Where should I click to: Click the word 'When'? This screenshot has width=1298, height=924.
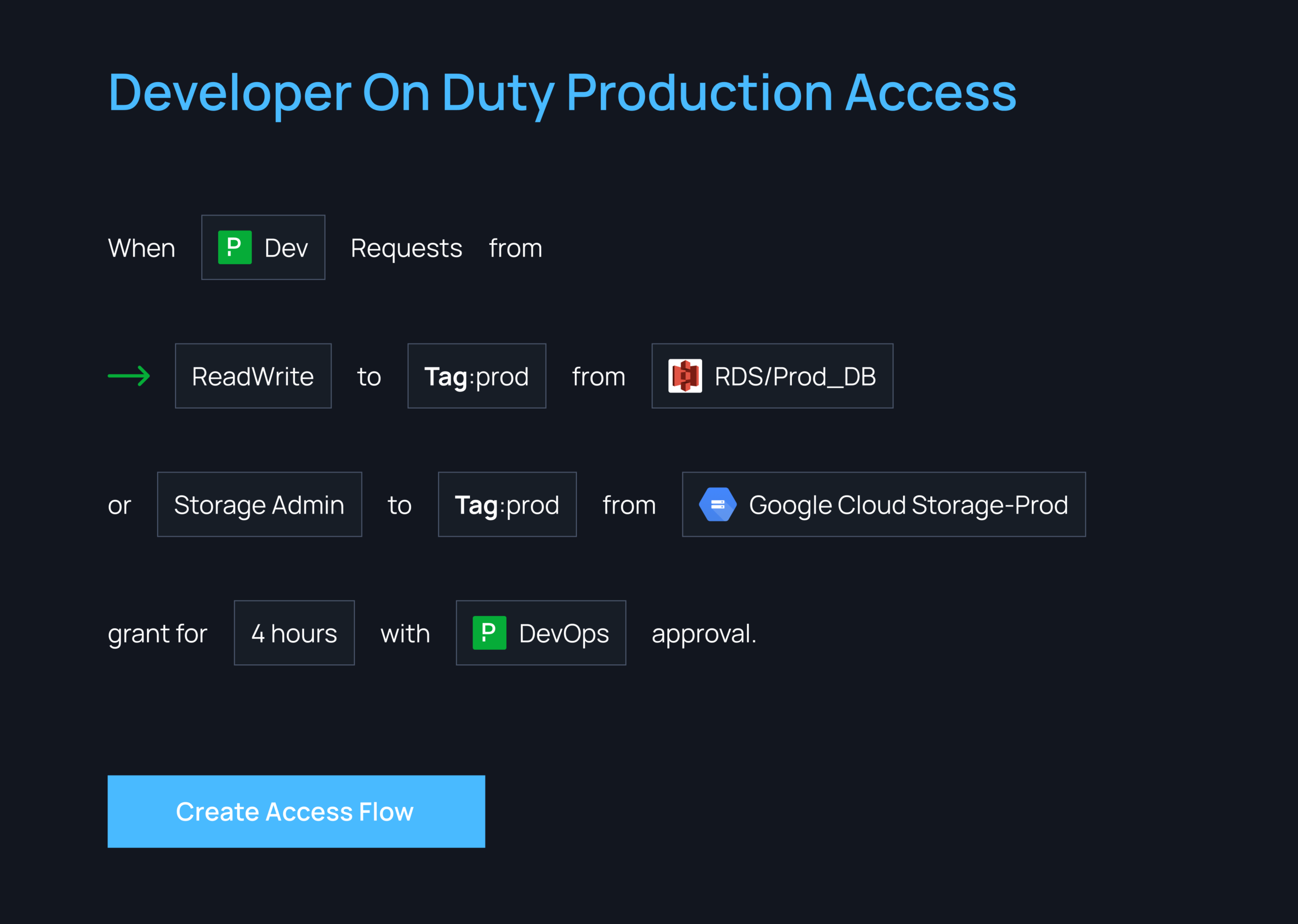point(141,248)
